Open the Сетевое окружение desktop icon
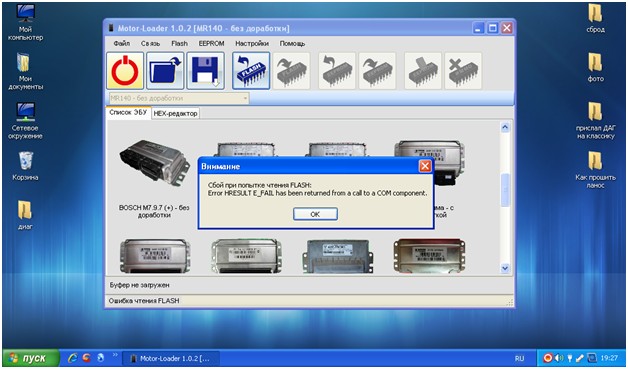 coord(25,121)
